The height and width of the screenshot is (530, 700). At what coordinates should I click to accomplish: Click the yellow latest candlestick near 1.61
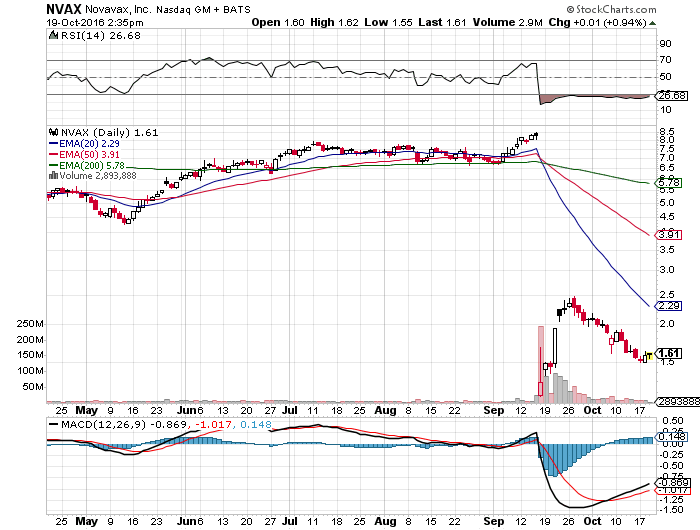[x=649, y=355]
